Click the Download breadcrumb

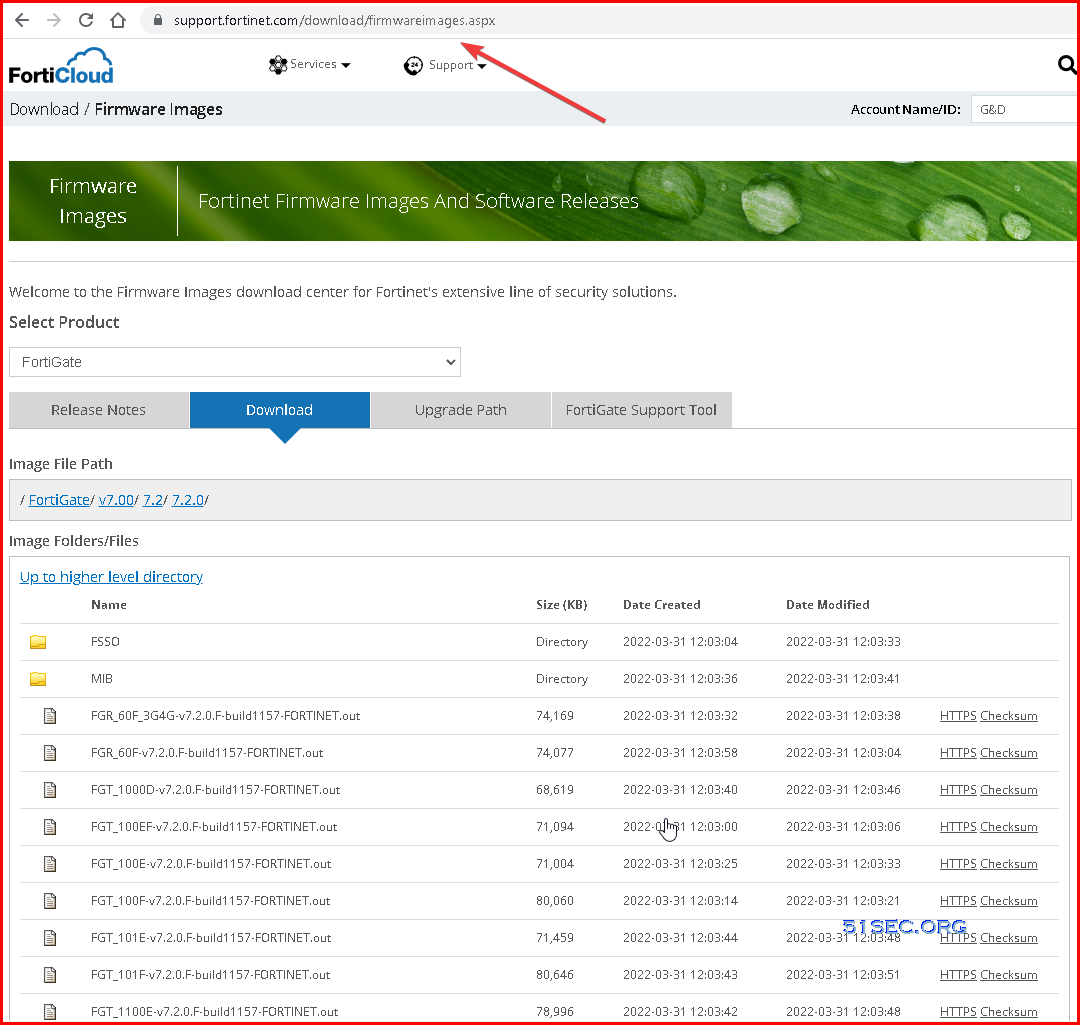coord(44,110)
